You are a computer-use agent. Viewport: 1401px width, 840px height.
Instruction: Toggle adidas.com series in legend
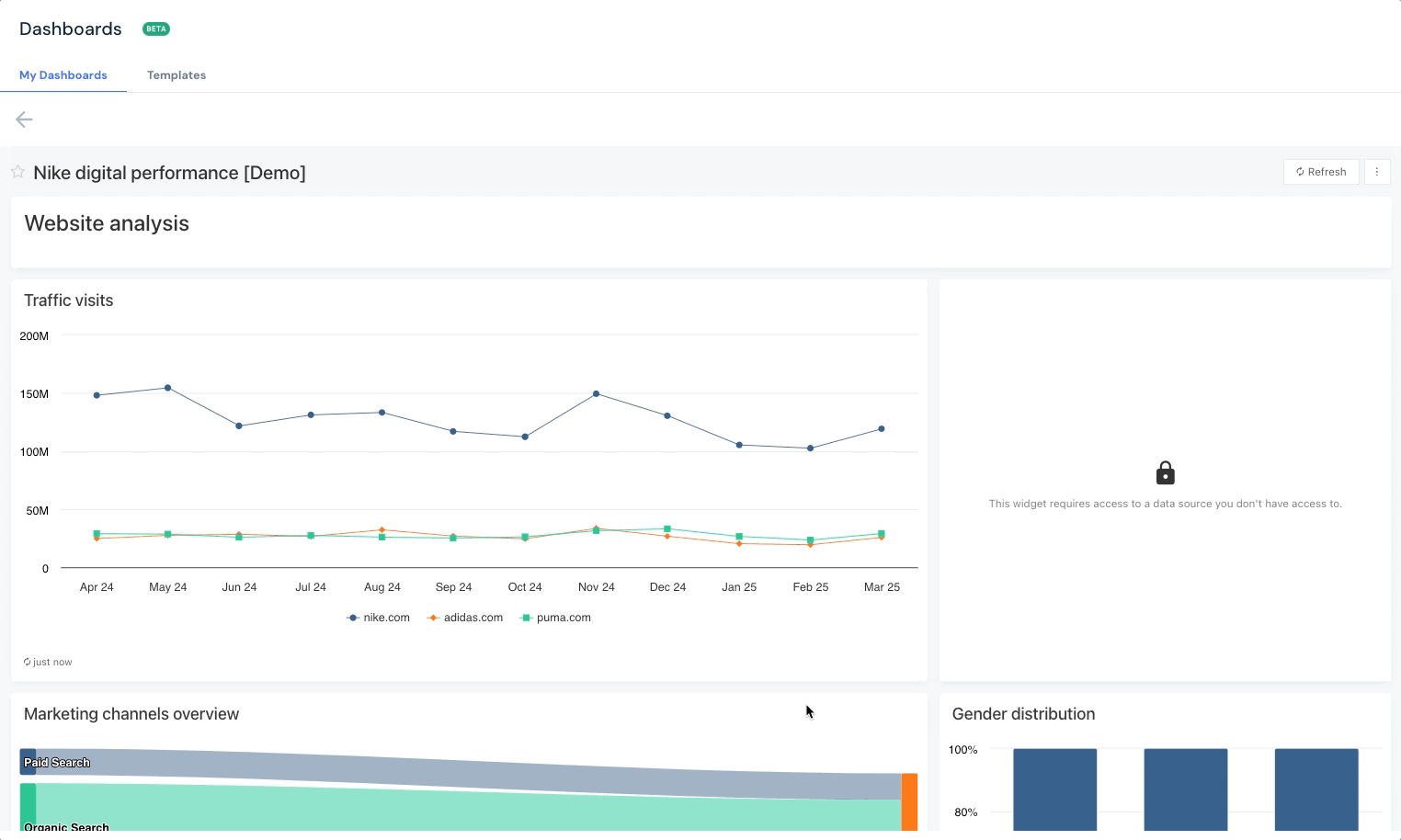click(x=465, y=618)
